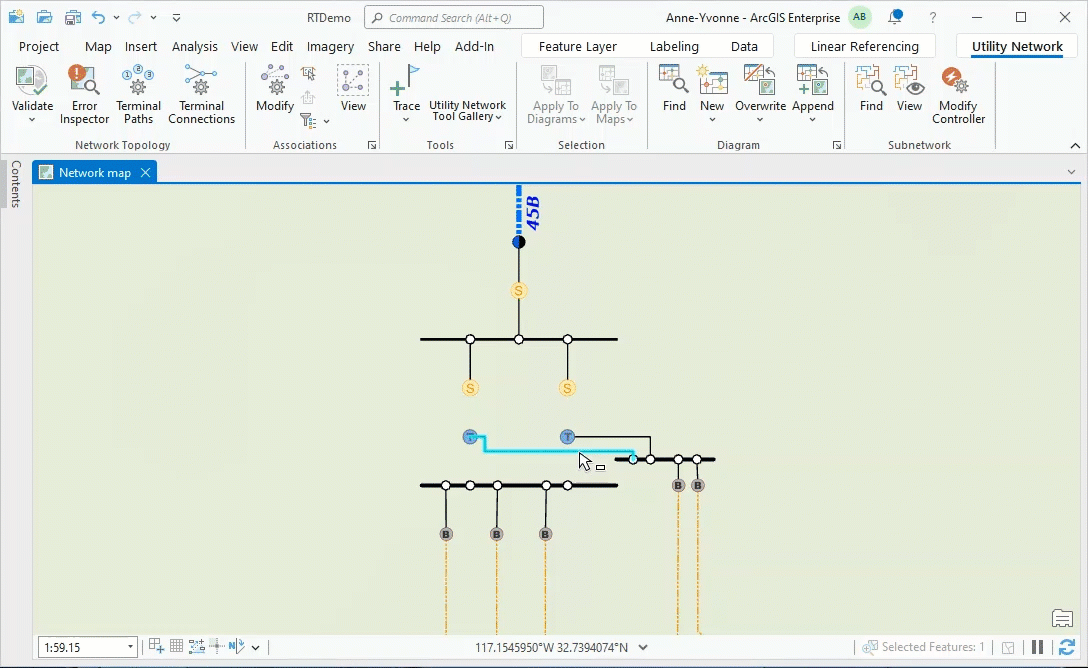
Task: Open the Associations group dialog launcher
Action: pos(372,145)
